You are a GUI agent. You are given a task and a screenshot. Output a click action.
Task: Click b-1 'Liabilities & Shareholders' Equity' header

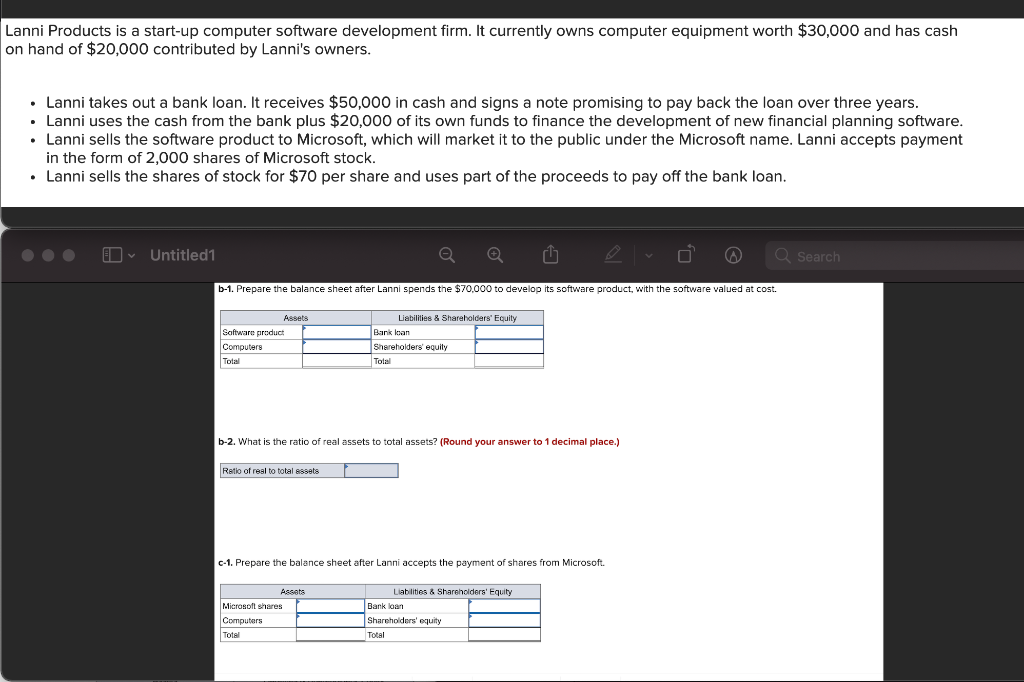tap(457, 318)
